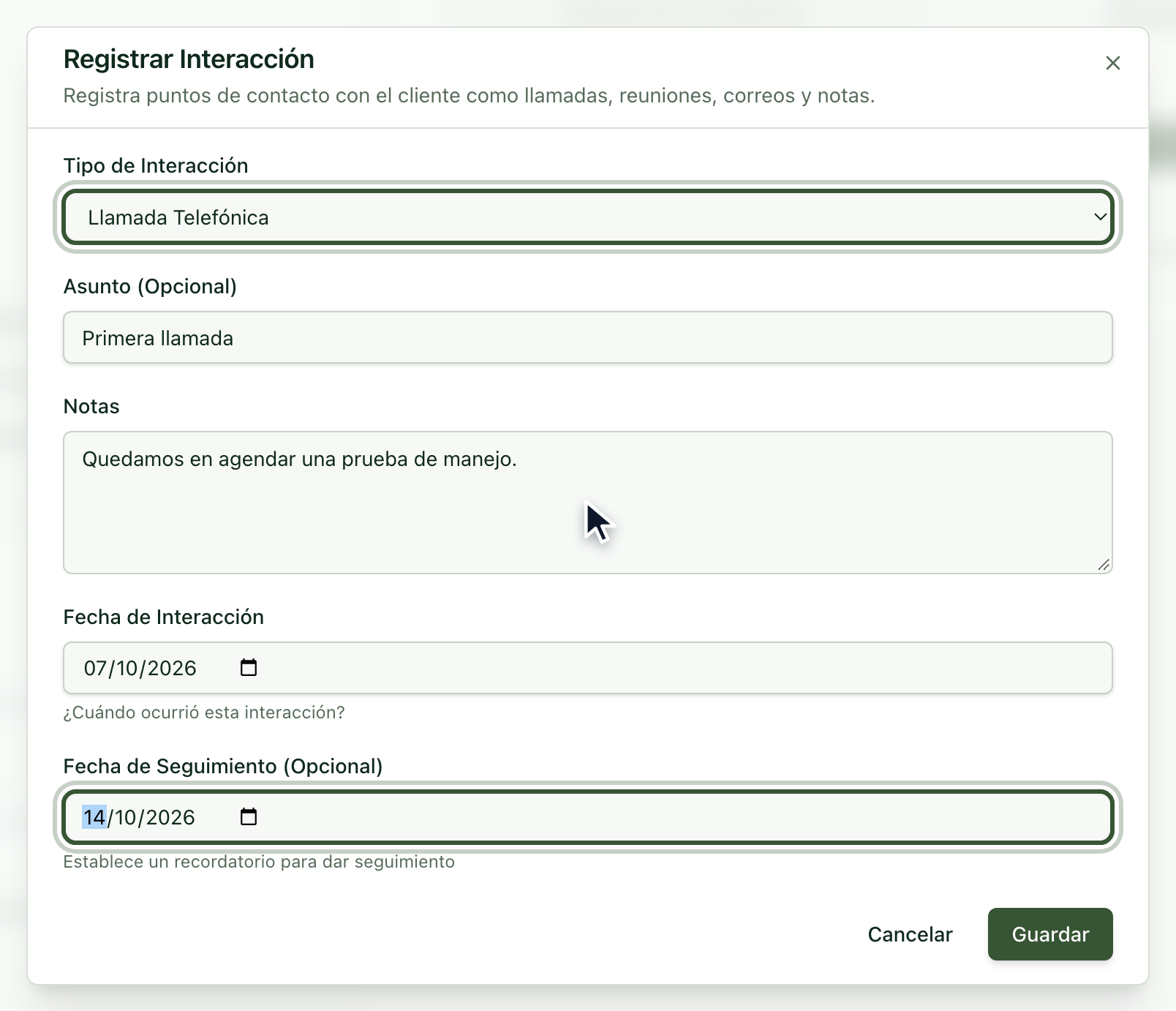This screenshot has width=1176, height=1011.
Task: Click the 'Notas' label
Action: click(x=91, y=406)
